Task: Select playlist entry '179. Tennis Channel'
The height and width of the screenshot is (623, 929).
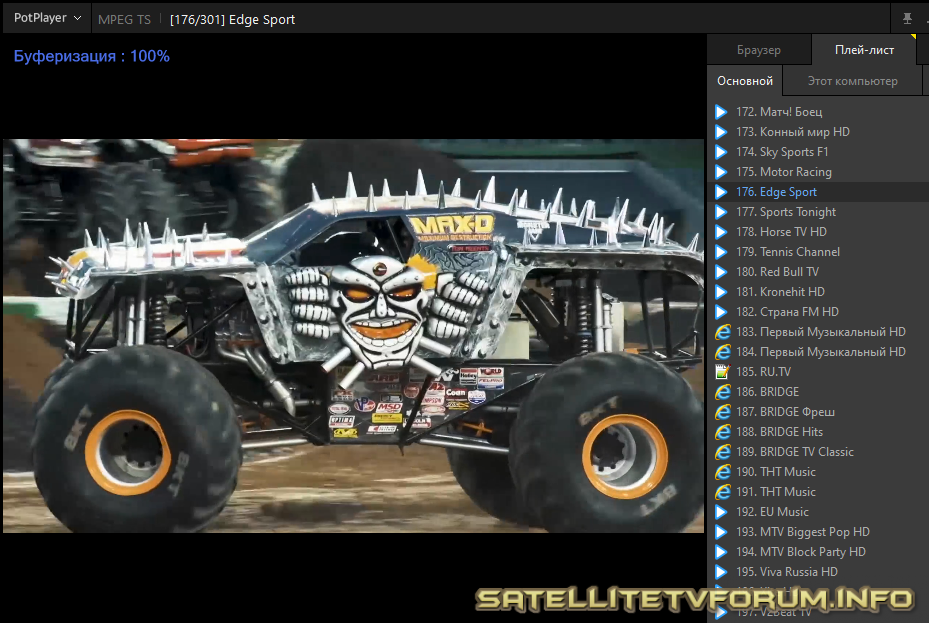Action: (818, 252)
